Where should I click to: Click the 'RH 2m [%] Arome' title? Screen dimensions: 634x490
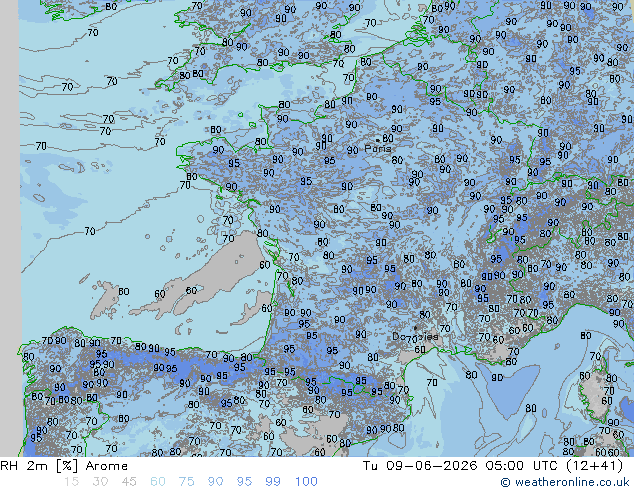point(64,466)
